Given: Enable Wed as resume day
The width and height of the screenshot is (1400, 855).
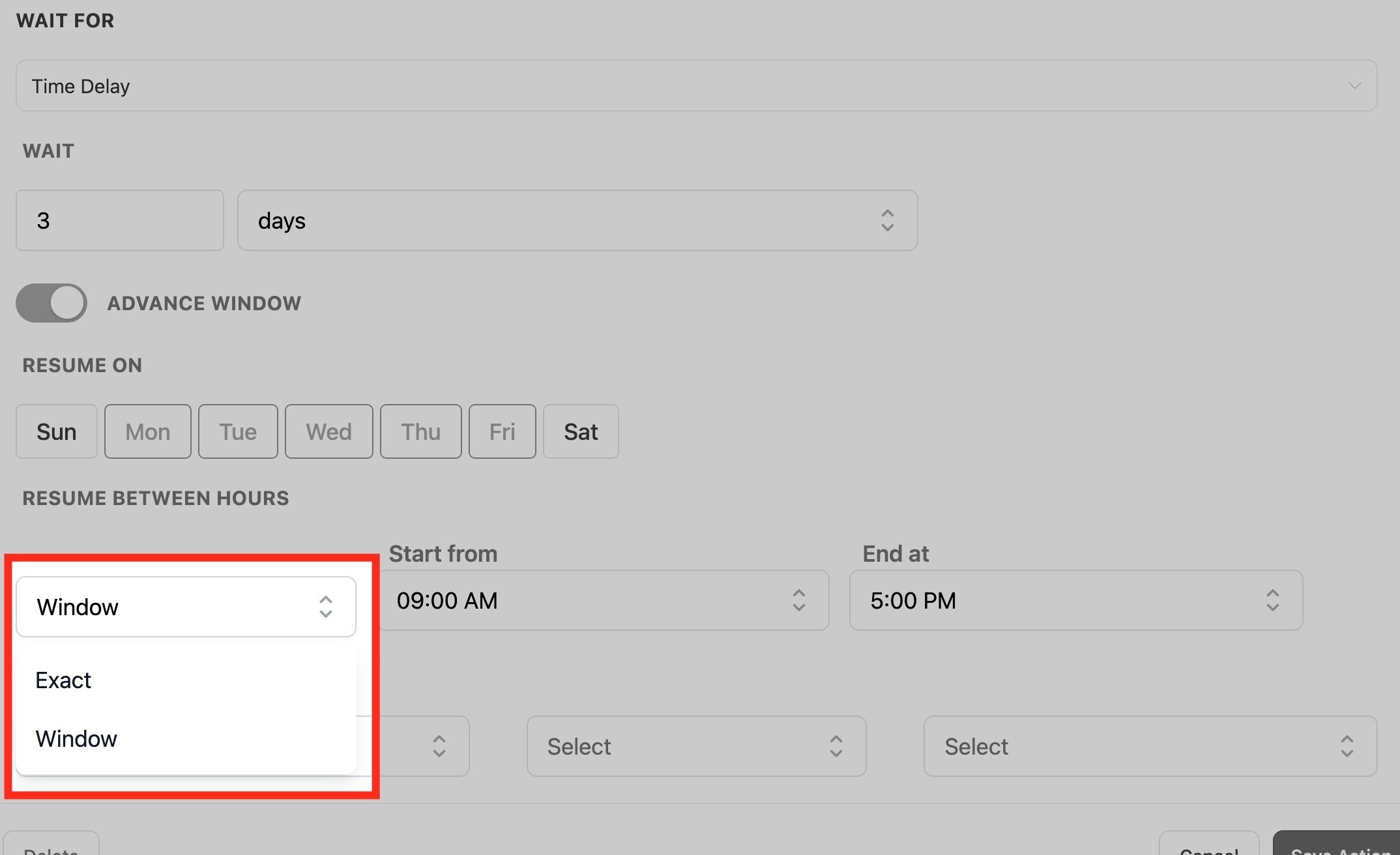Looking at the screenshot, I should (x=328, y=431).
